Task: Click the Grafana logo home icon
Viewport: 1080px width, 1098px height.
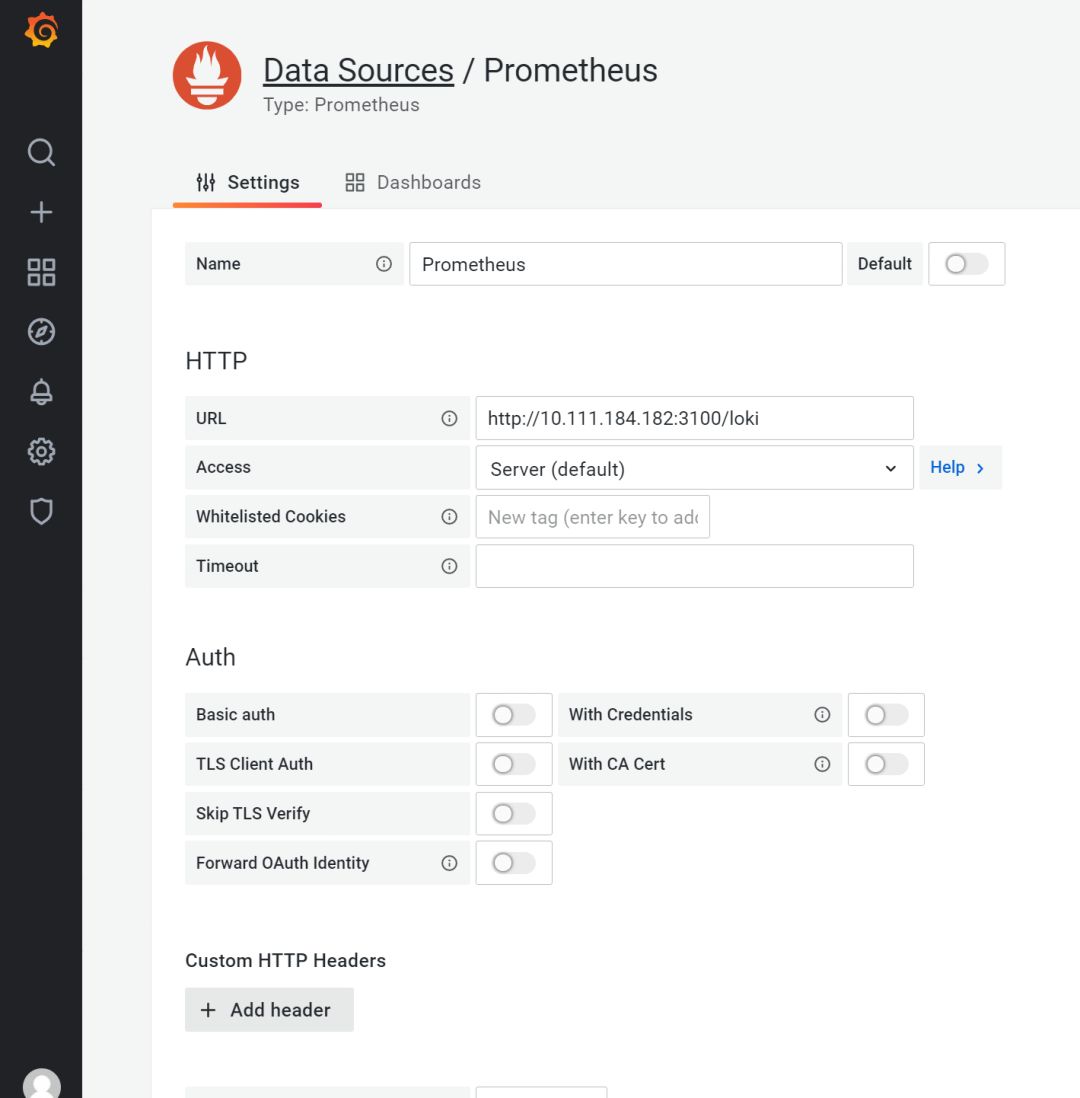Action: [41, 31]
